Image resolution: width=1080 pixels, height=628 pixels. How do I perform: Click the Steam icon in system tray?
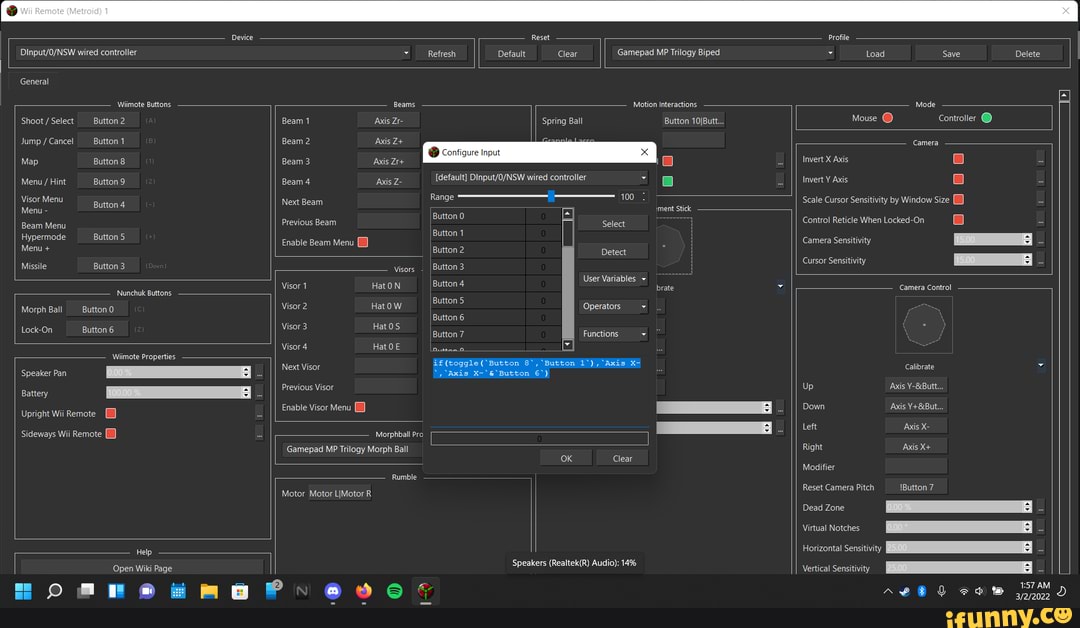point(904,591)
